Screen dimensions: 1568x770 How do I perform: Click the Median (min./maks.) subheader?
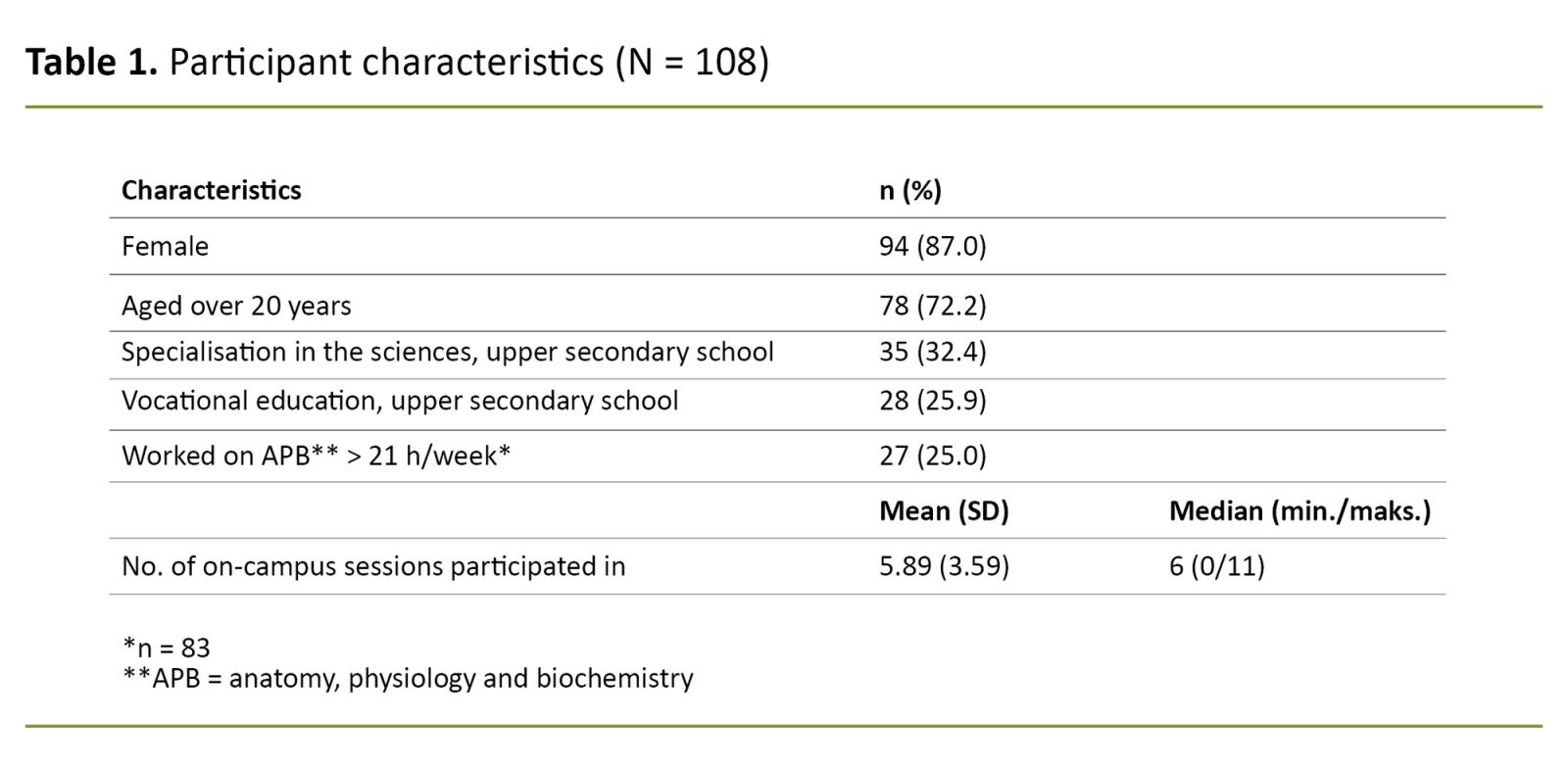pos(1299,510)
